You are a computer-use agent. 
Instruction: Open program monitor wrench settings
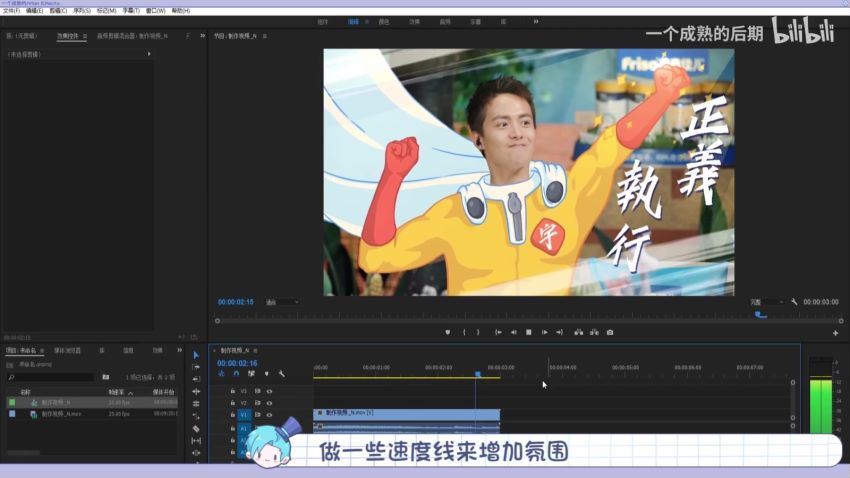[794, 302]
